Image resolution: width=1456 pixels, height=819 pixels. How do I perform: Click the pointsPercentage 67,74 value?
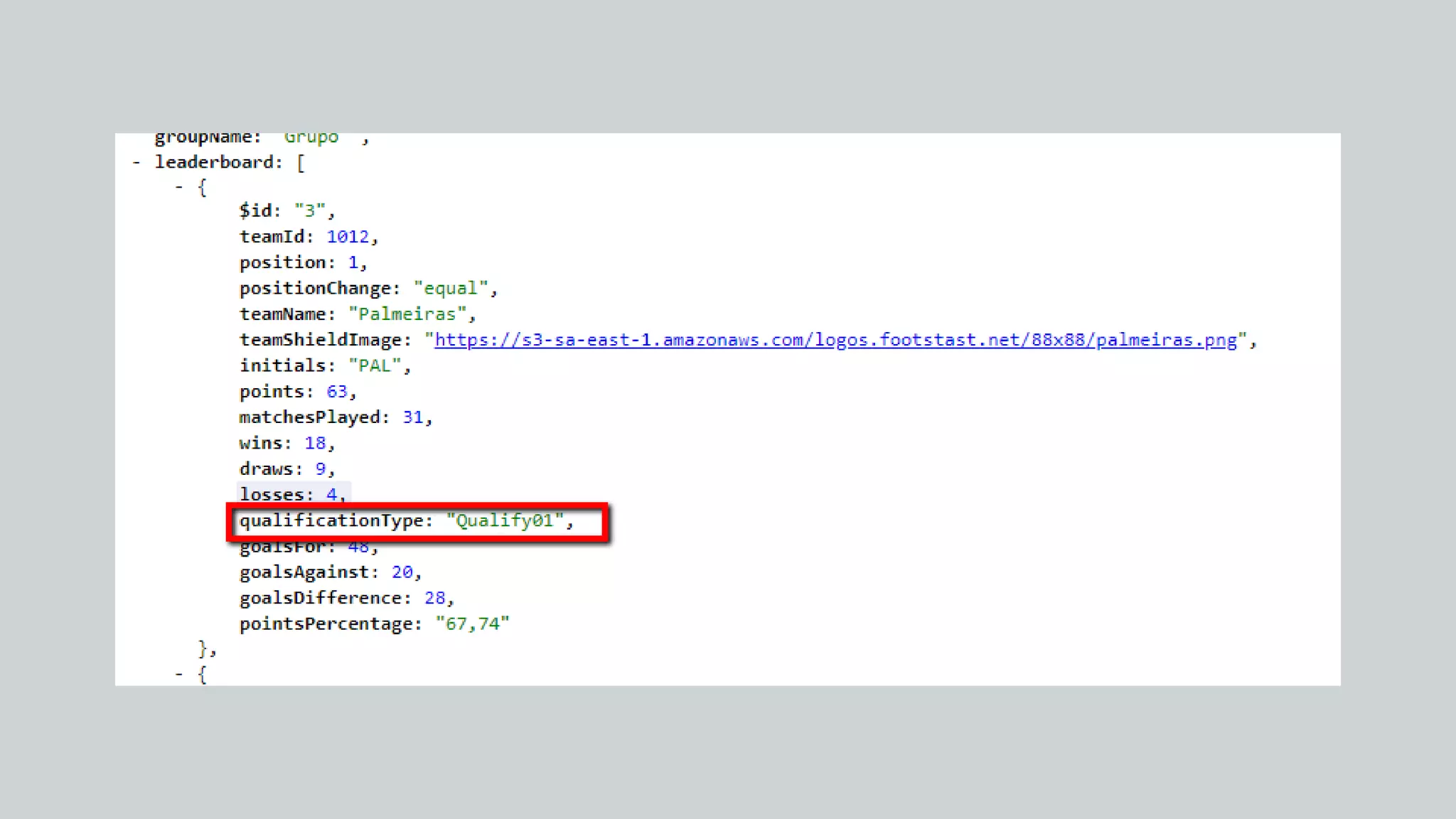pyautogui.click(x=472, y=624)
